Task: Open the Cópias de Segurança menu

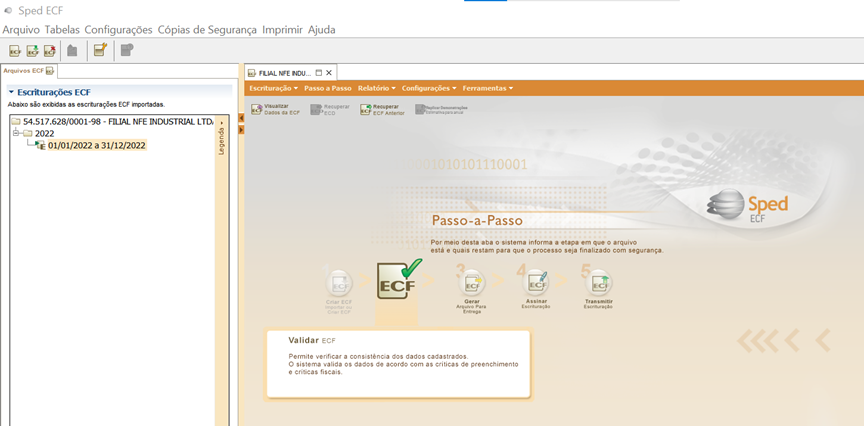Action: click(207, 30)
